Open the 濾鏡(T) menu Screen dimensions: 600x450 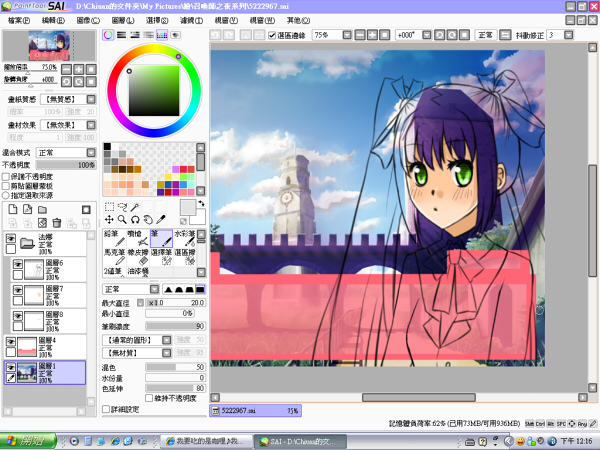pos(191,20)
